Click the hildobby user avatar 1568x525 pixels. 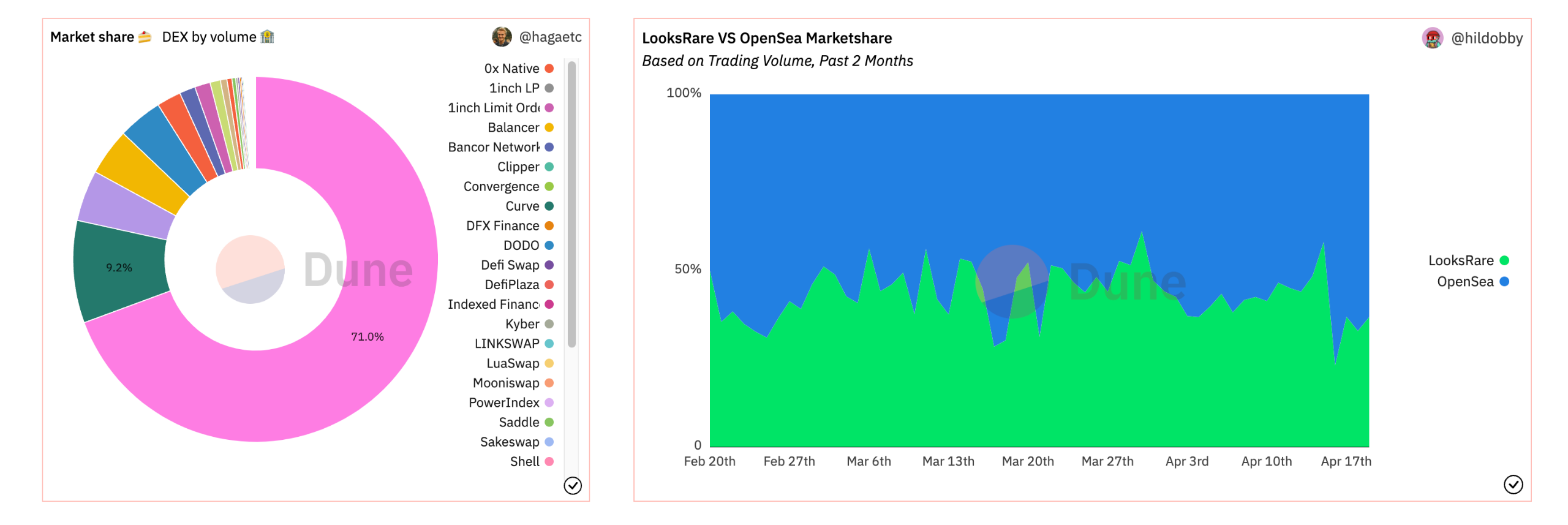(1432, 38)
